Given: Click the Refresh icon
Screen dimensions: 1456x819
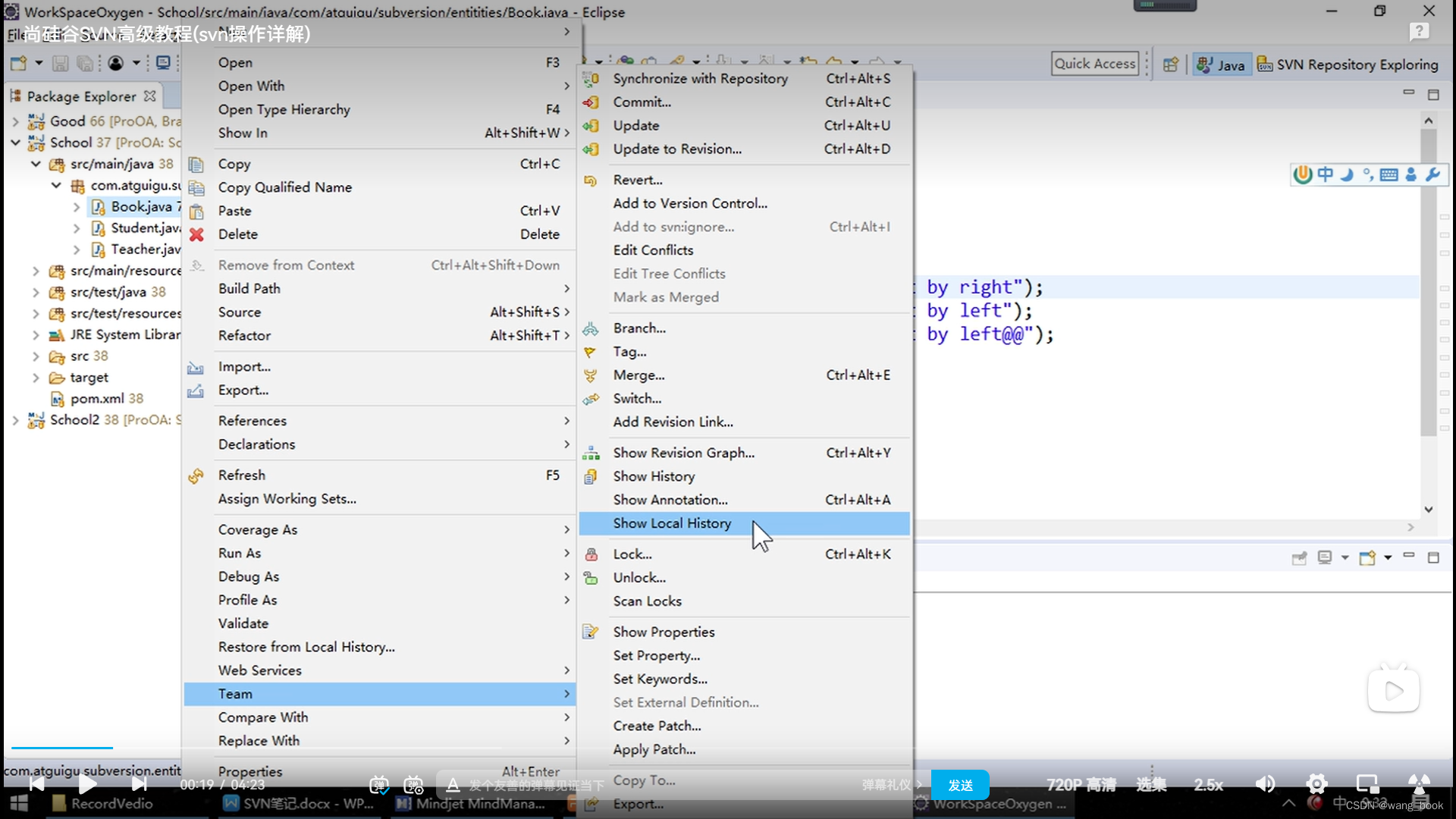Looking at the screenshot, I should (196, 475).
